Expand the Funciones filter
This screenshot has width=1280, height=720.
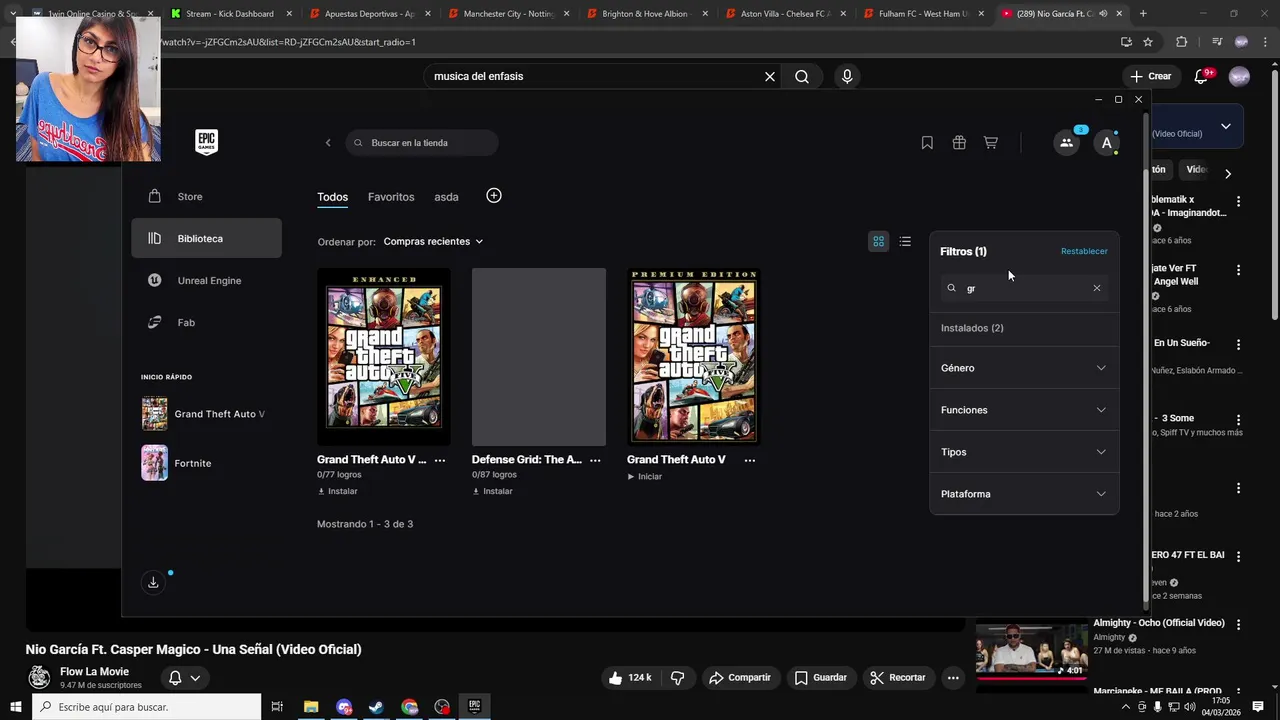tap(1024, 410)
